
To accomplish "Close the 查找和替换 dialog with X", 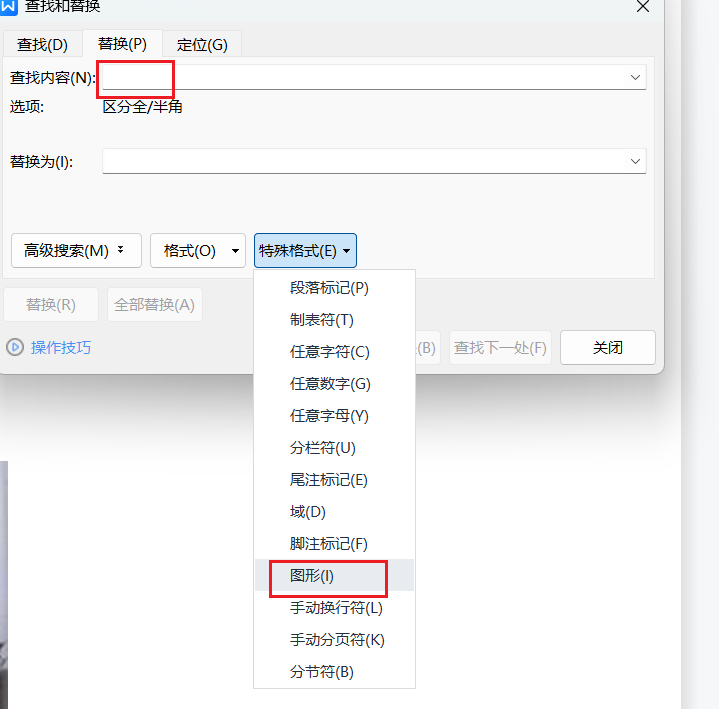I will point(643,6).
